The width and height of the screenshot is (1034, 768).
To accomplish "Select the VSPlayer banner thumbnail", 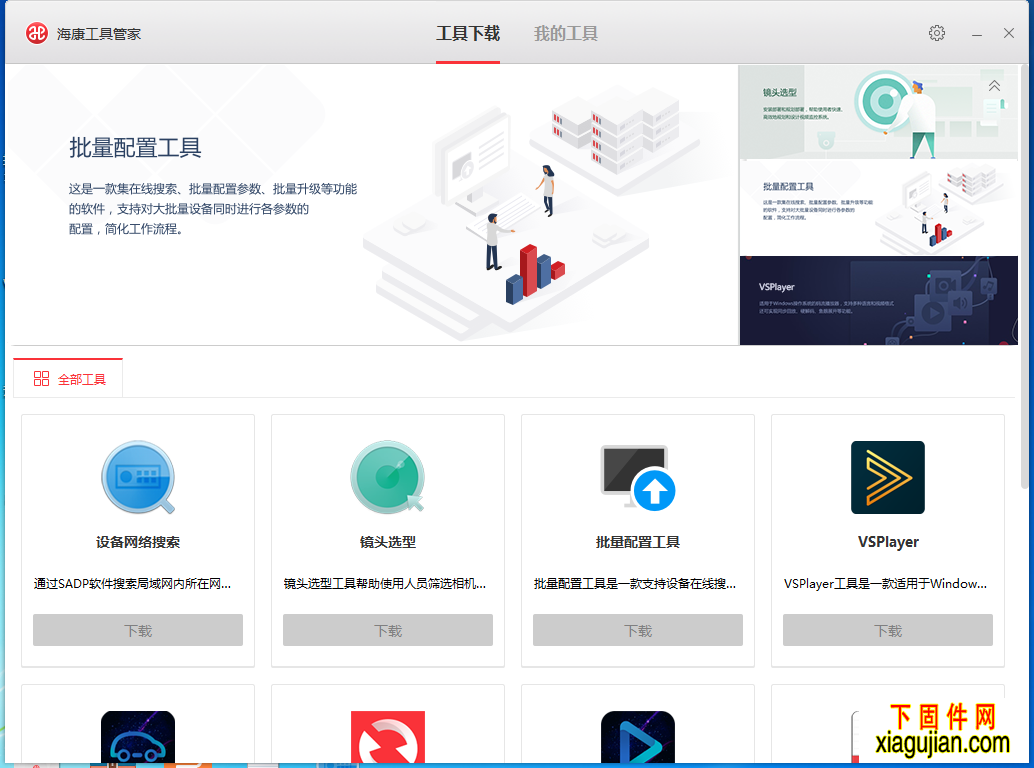I will click(878, 301).
